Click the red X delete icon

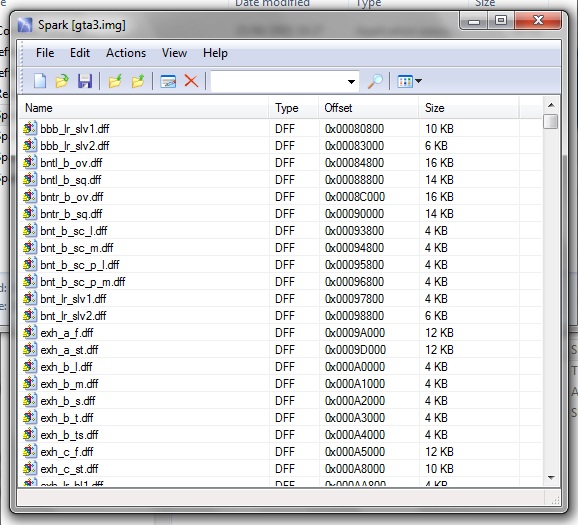pos(191,81)
